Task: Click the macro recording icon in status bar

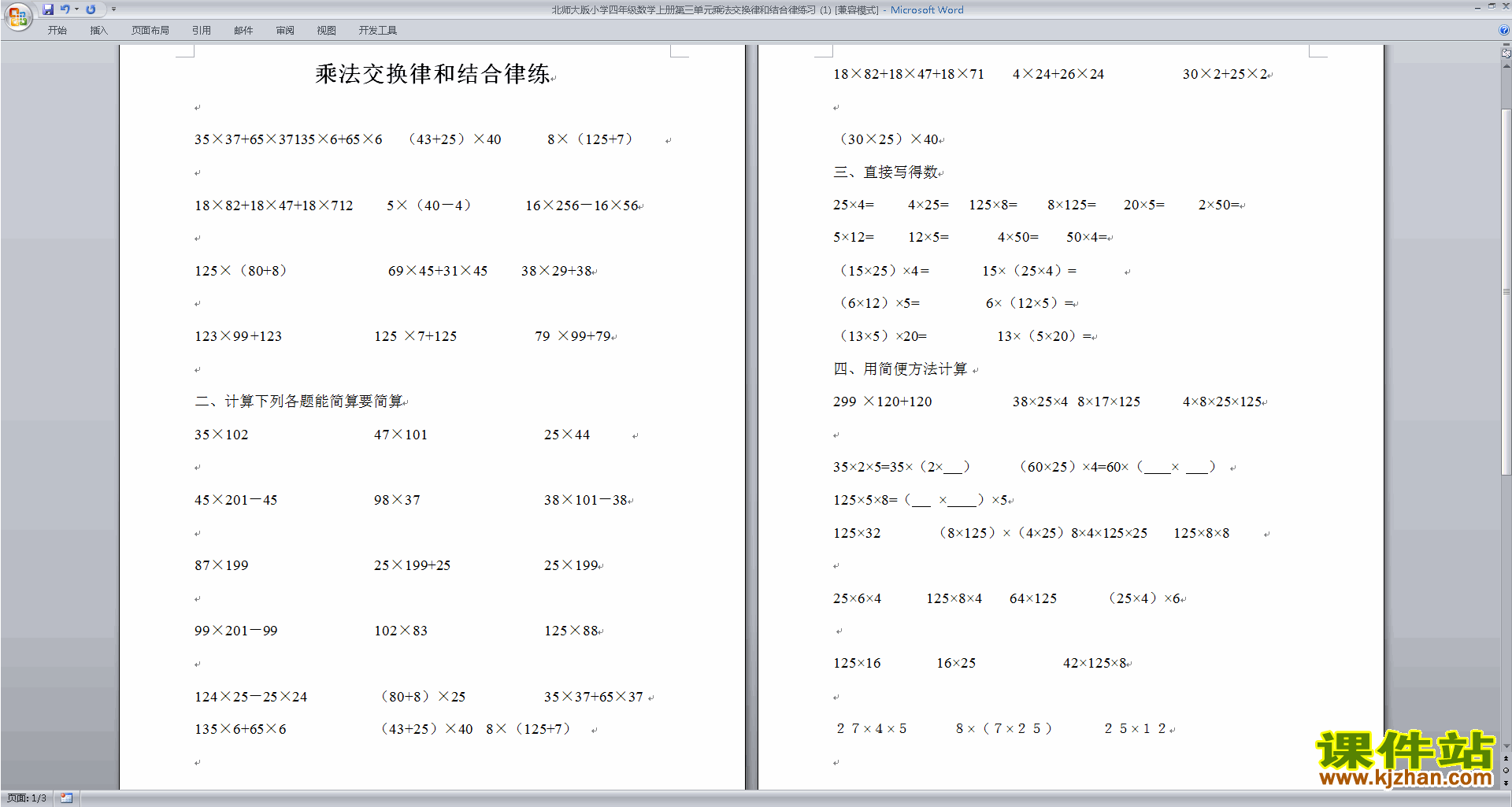Action: [x=67, y=798]
